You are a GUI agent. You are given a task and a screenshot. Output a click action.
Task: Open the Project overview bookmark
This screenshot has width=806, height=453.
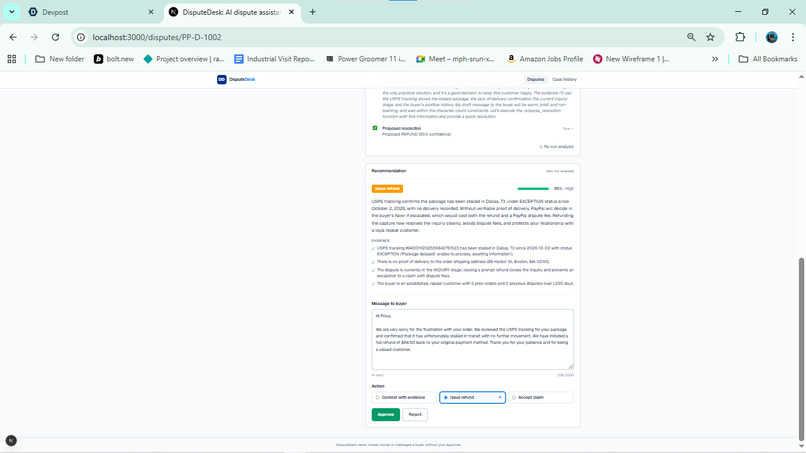coord(184,59)
